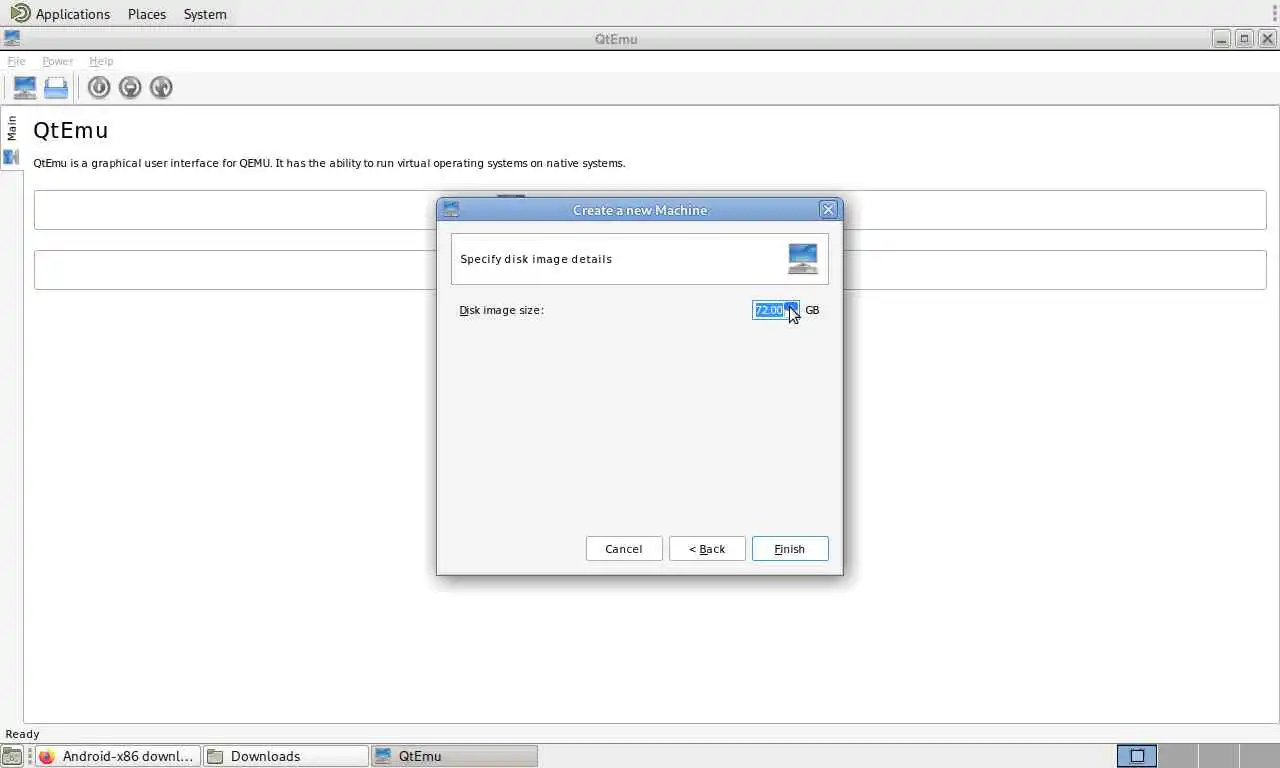Open the Help menu
Viewport: 1280px width, 768px height.
[x=101, y=61]
